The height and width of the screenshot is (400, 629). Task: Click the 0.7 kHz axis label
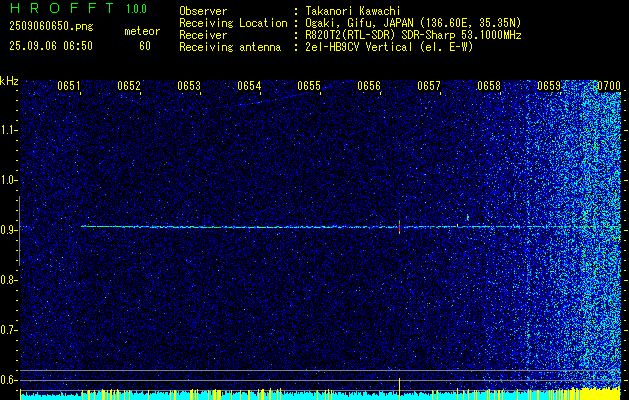[x=8, y=330]
